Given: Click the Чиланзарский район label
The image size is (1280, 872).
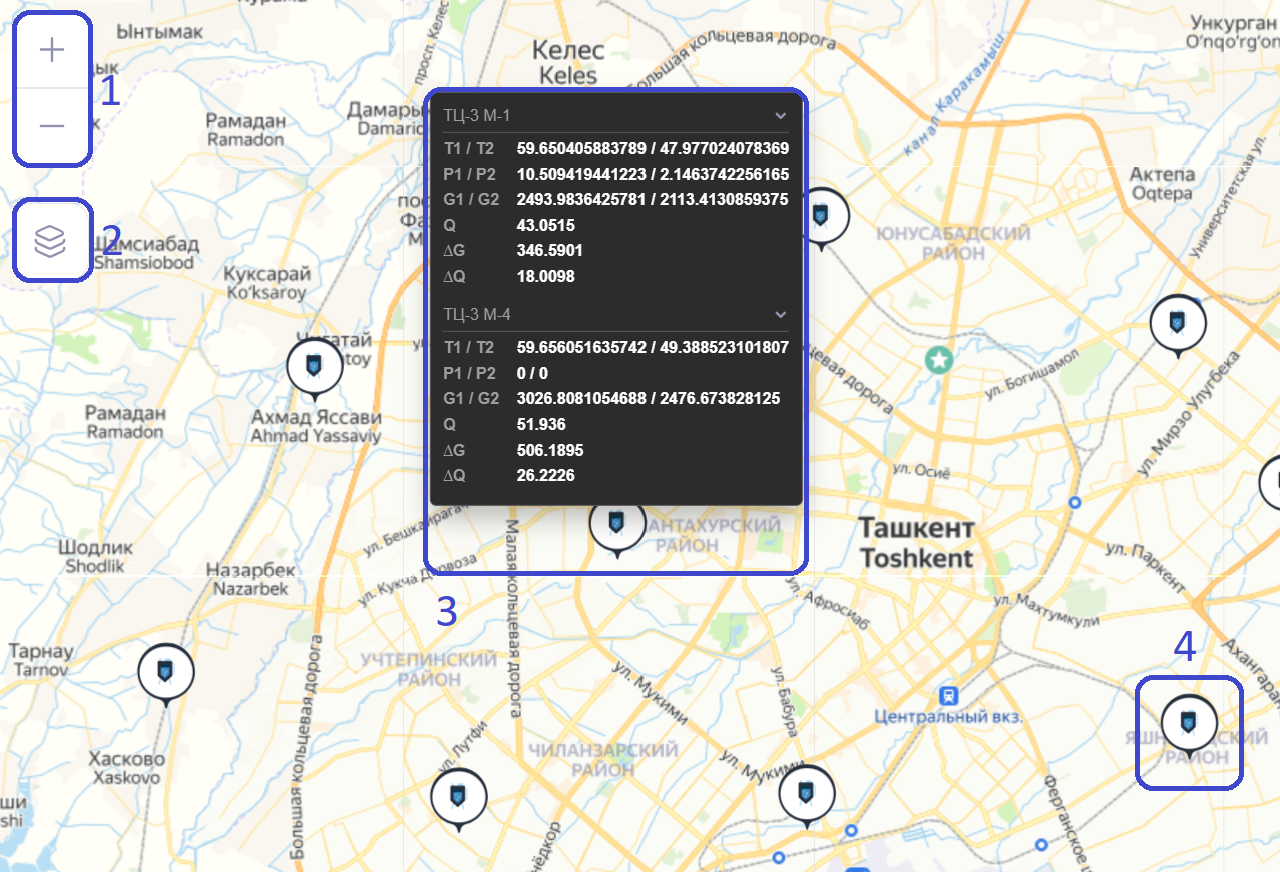Looking at the screenshot, I should tap(603, 759).
